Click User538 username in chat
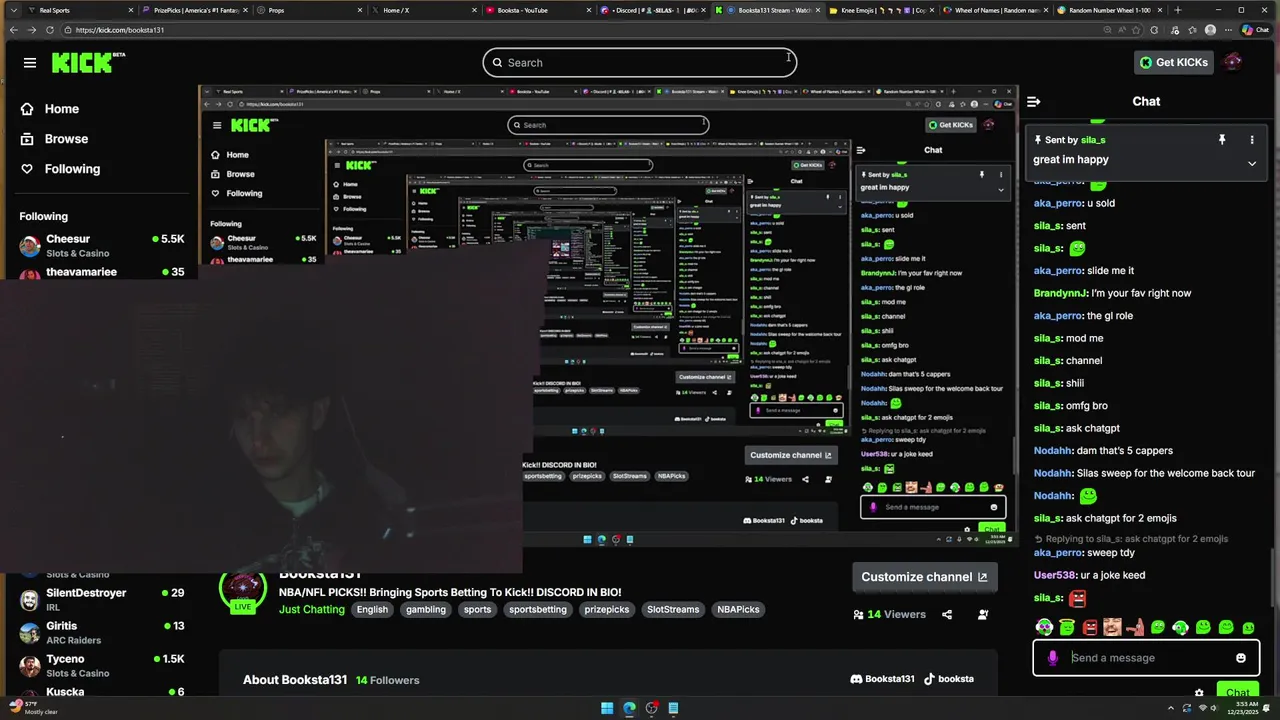Viewport: 1280px width, 720px height. pos(1055,575)
